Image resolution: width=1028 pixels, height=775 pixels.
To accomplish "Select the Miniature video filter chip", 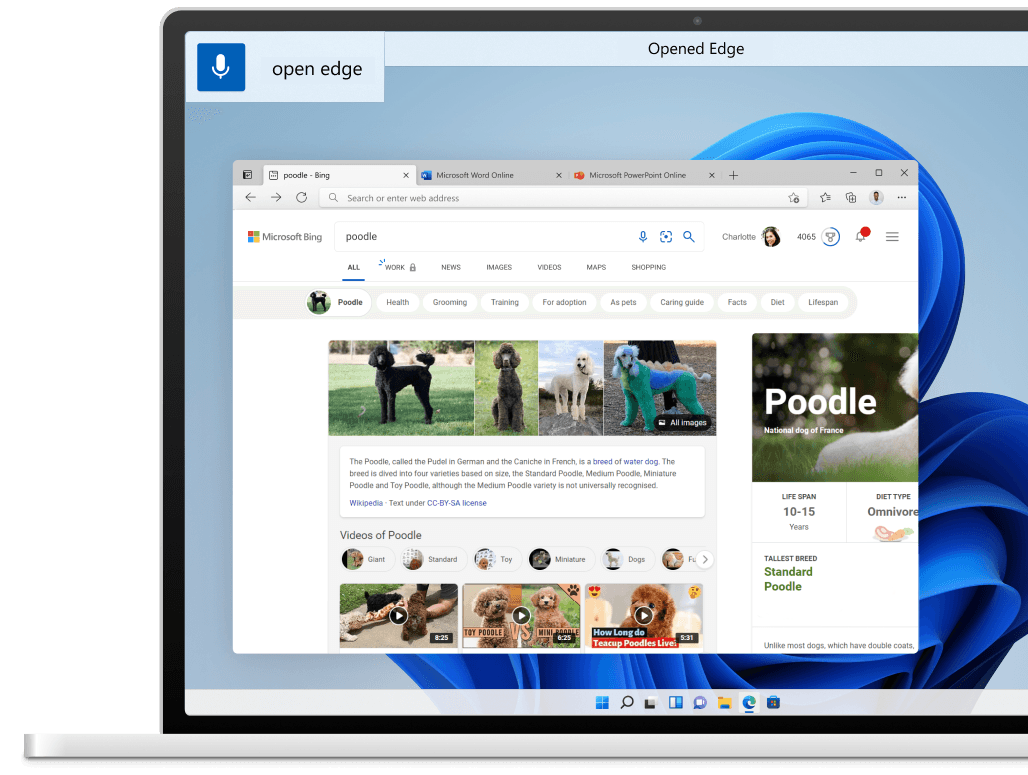I will coord(561,559).
